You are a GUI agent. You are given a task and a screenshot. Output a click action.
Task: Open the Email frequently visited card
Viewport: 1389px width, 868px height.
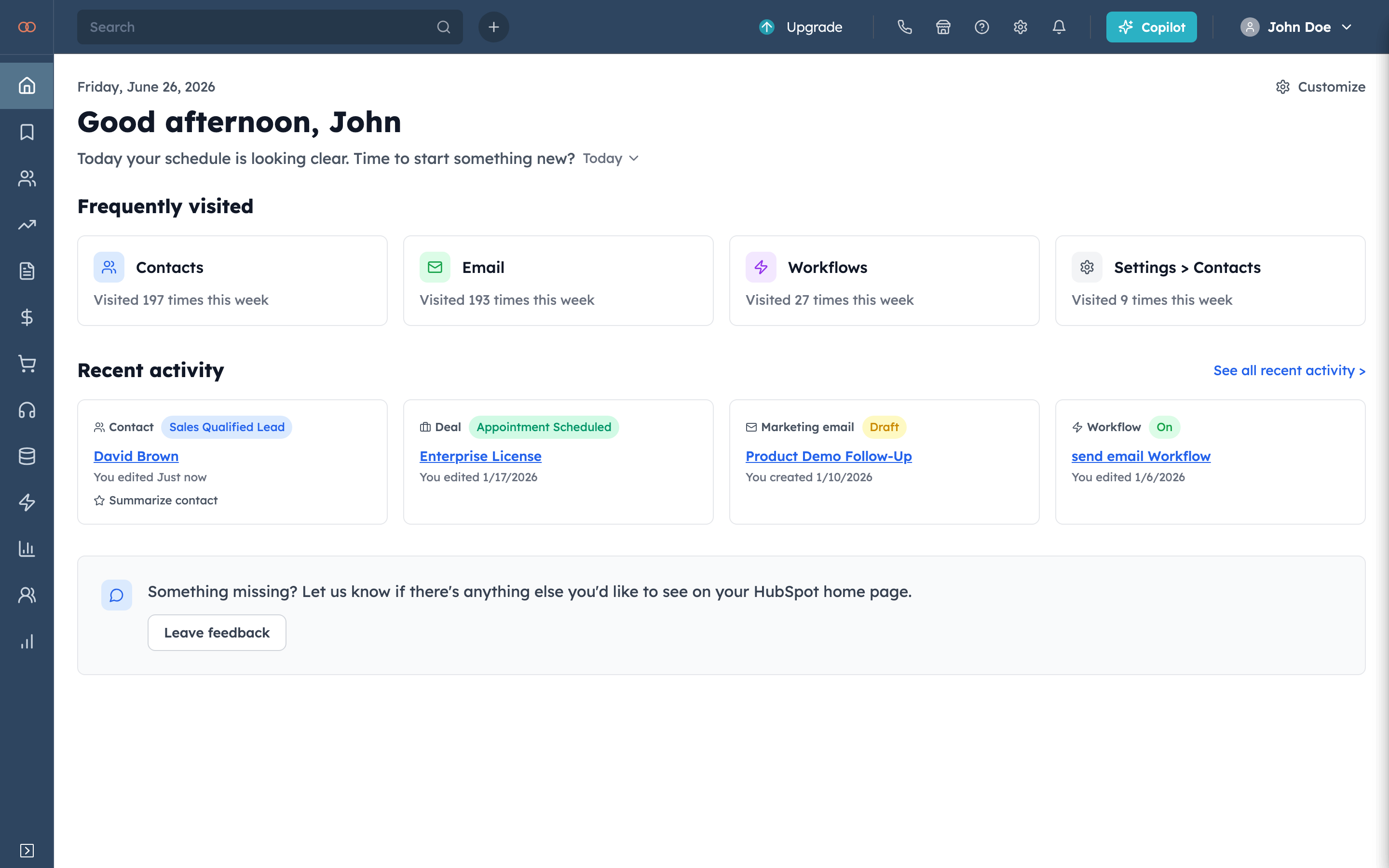[x=558, y=281]
